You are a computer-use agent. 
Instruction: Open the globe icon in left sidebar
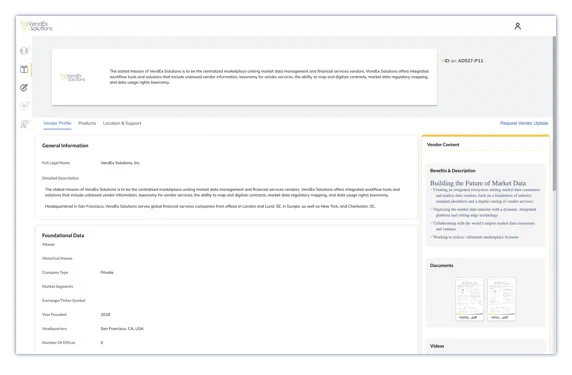click(24, 51)
